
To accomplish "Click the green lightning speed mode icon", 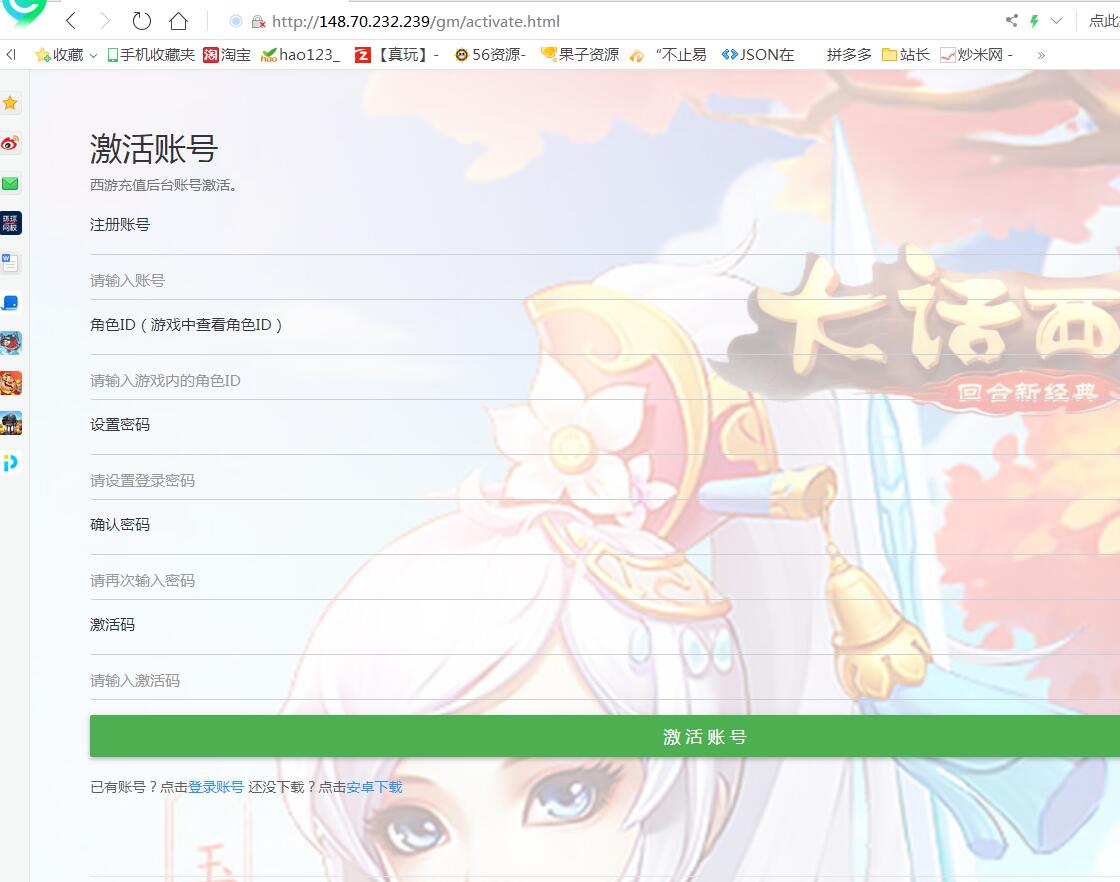I will [1034, 21].
